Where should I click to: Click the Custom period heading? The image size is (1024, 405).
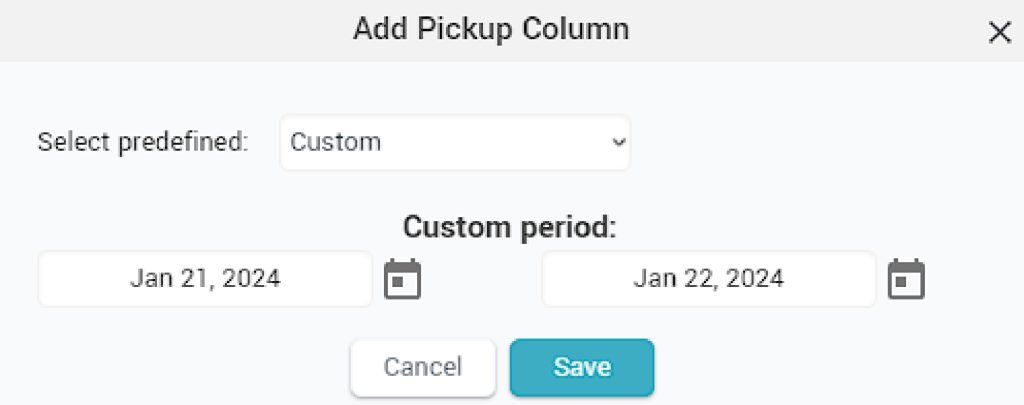[x=509, y=227]
